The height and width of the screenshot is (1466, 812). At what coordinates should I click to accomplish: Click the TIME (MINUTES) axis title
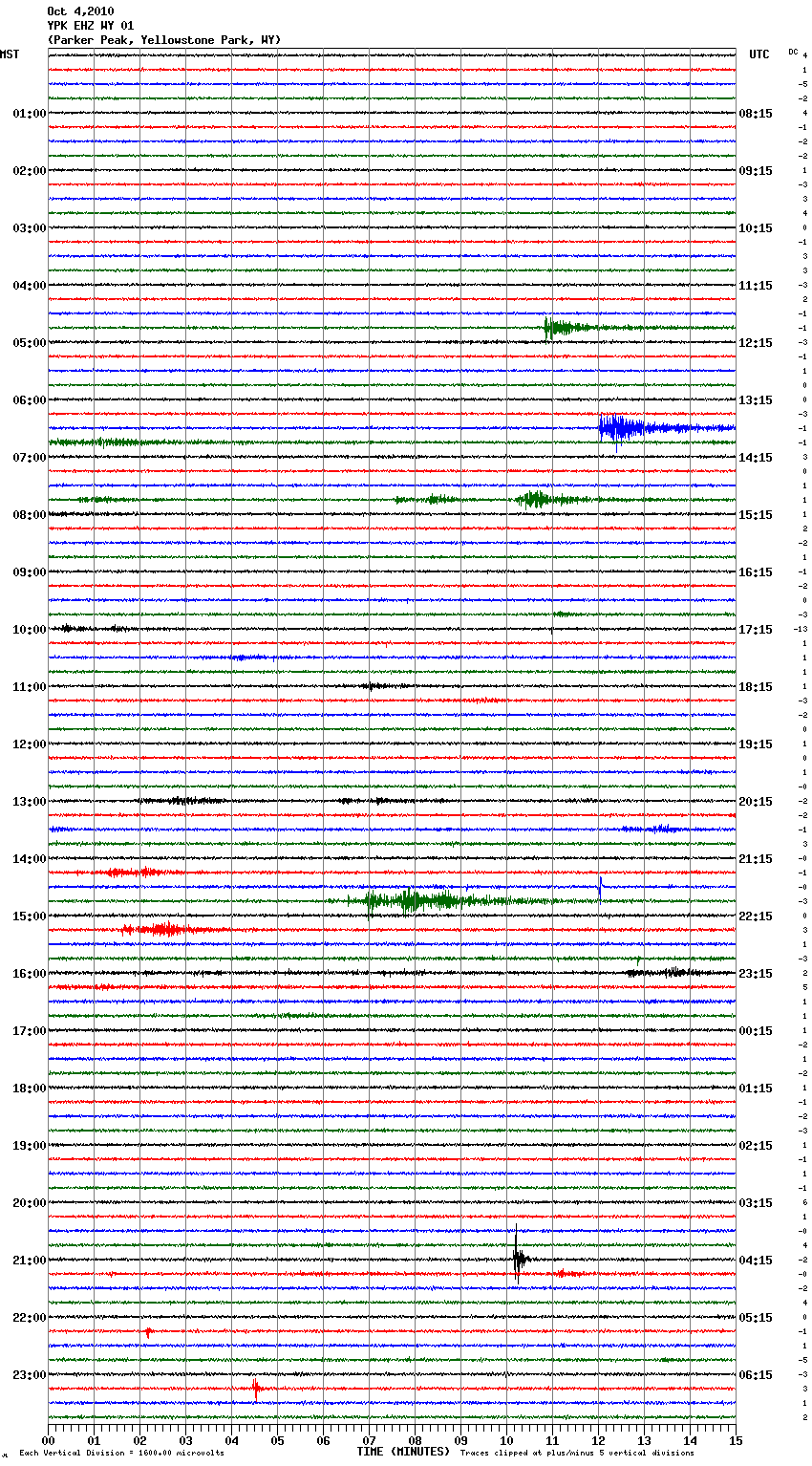pos(403,1452)
